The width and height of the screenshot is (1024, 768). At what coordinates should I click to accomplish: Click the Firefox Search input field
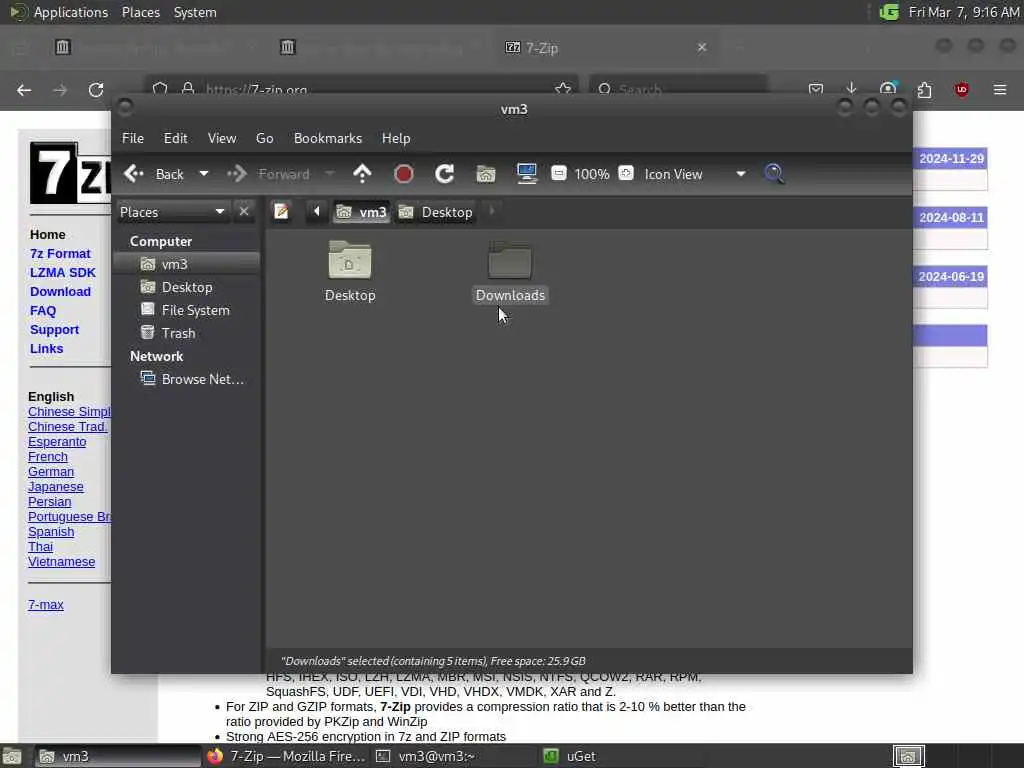tap(679, 88)
